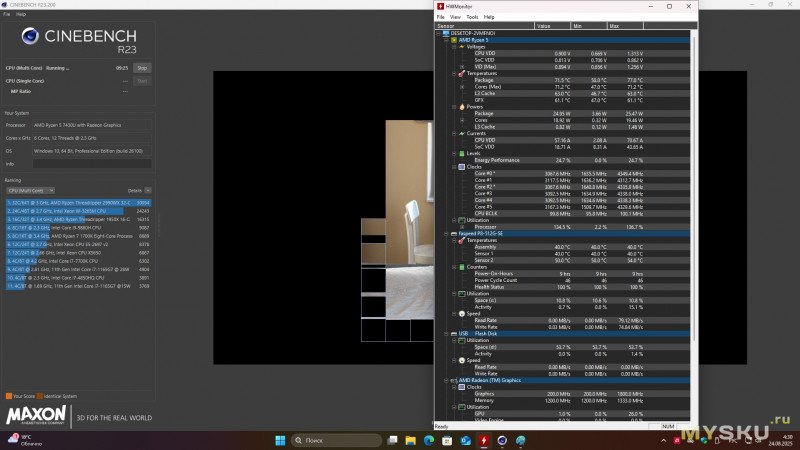Viewport: 800px width, 450px height.
Task: Open File Explorer from the taskbar
Action: coord(411,440)
